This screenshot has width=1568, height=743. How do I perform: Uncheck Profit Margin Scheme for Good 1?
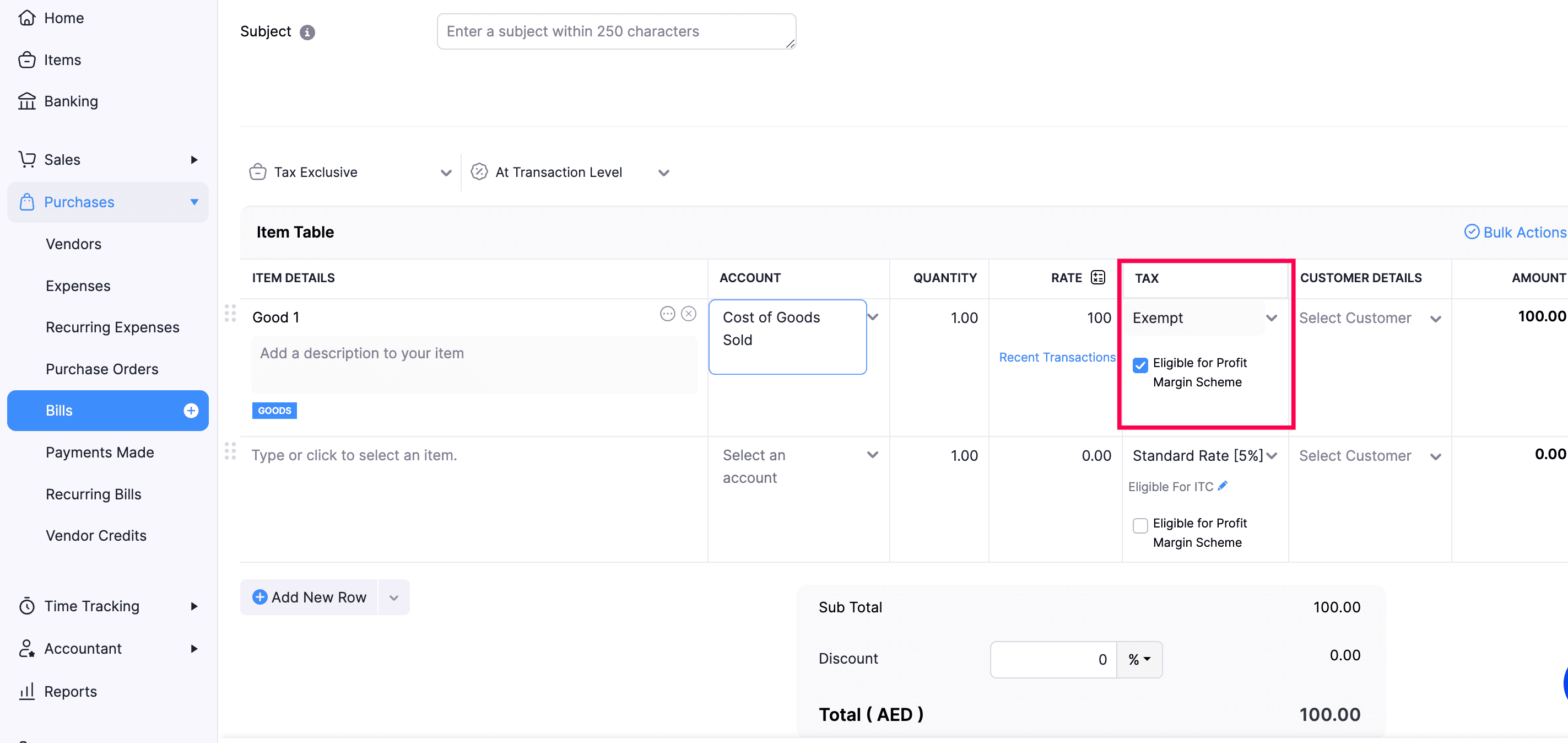click(x=1140, y=365)
